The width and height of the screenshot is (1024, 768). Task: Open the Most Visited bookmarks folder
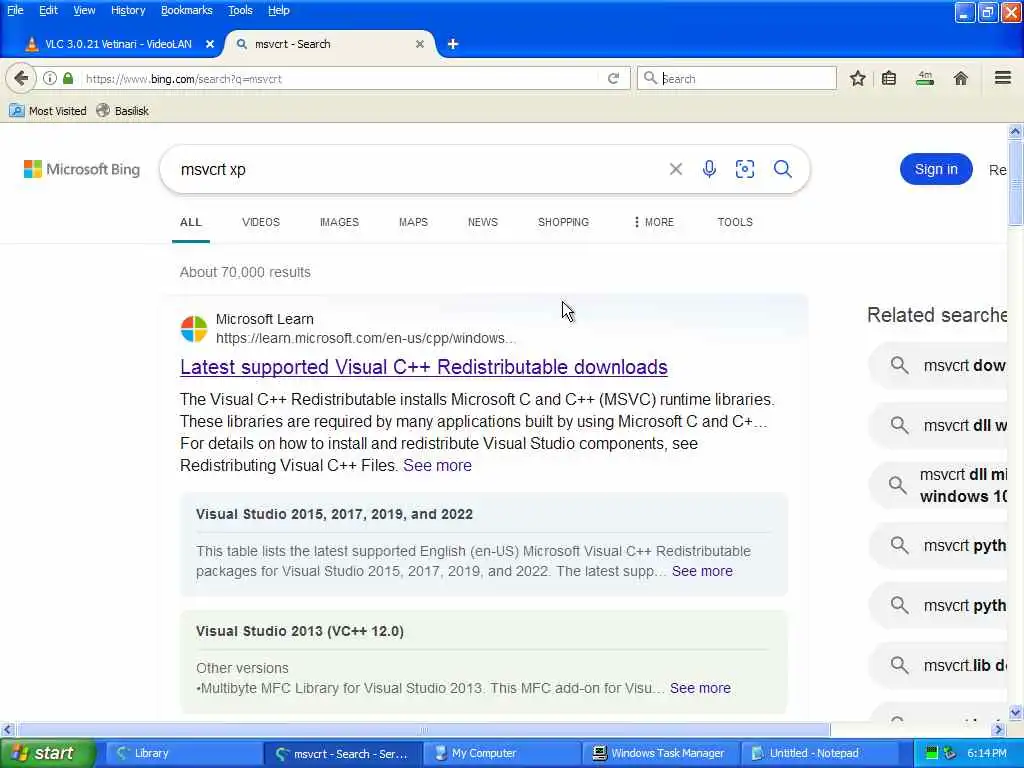[48, 111]
